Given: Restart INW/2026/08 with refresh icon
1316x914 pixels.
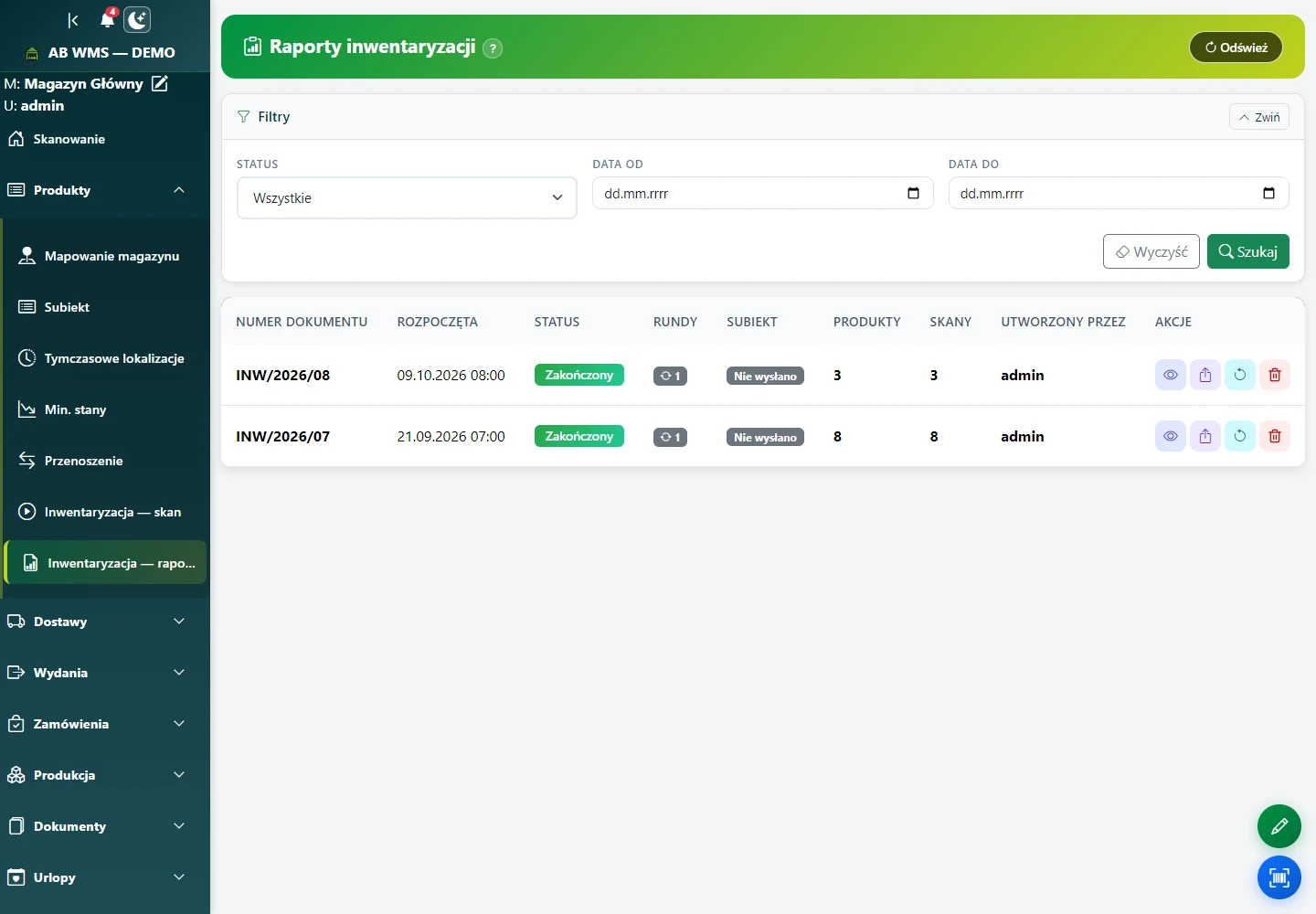Looking at the screenshot, I should click(x=1240, y=375).
